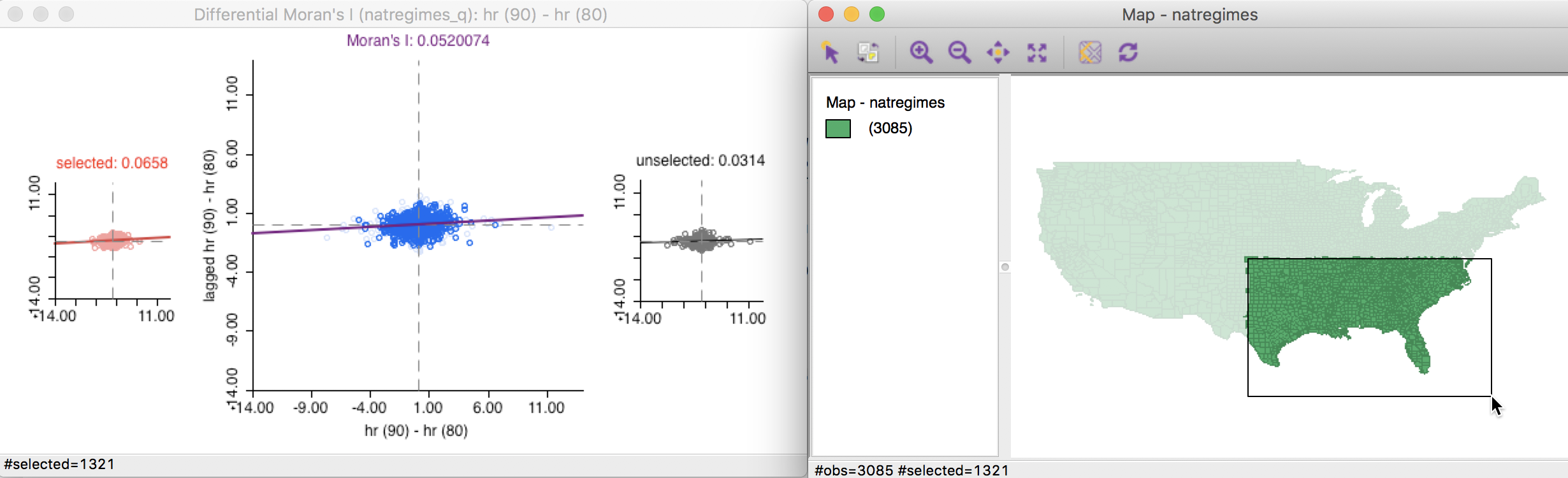The image size is (1568, 478).
Task: Select the arrow selection tool in map toolbar
Action: coord(831,52)
